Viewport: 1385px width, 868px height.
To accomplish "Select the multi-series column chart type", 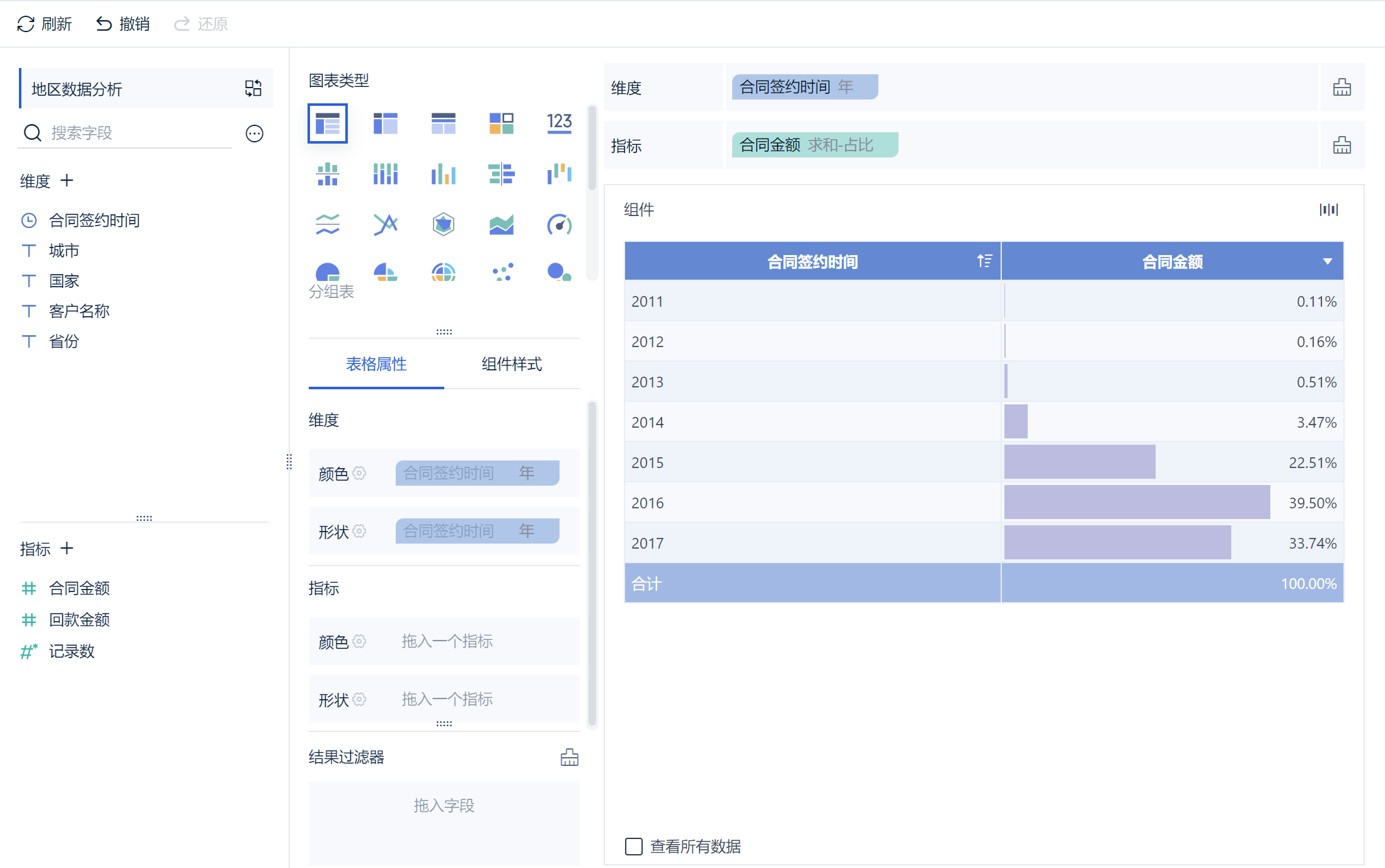I will [x=444, y=174].
